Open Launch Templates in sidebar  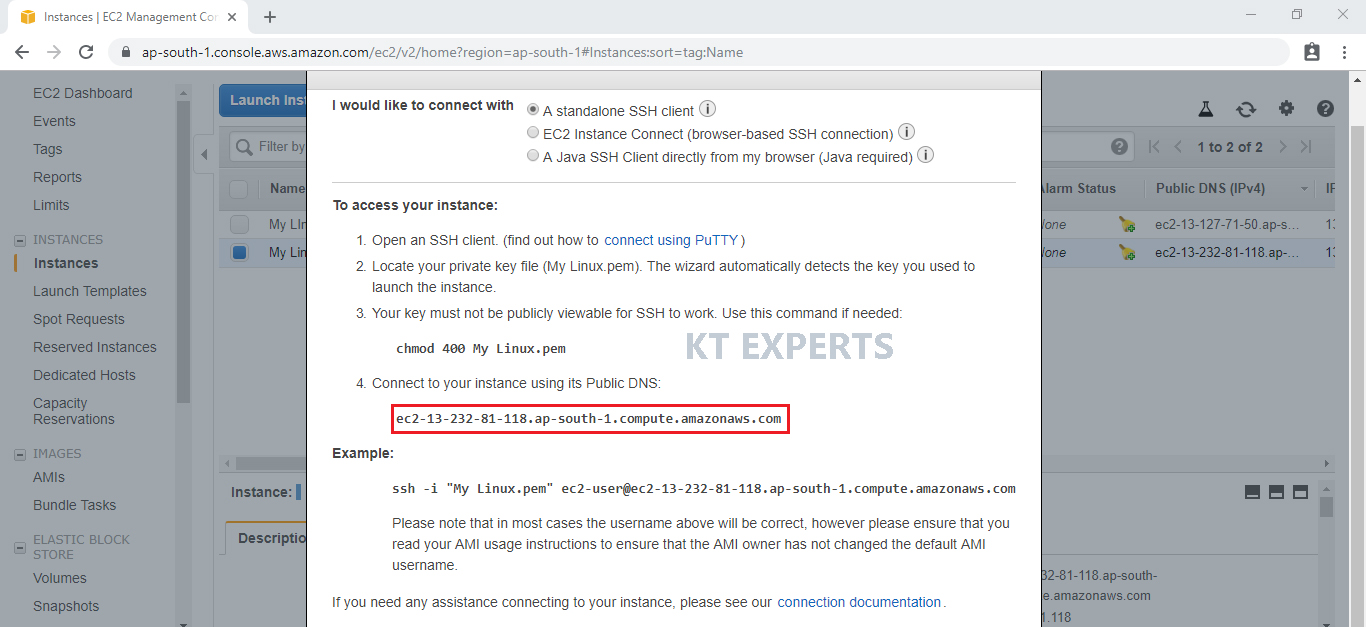tap(90, 291)
